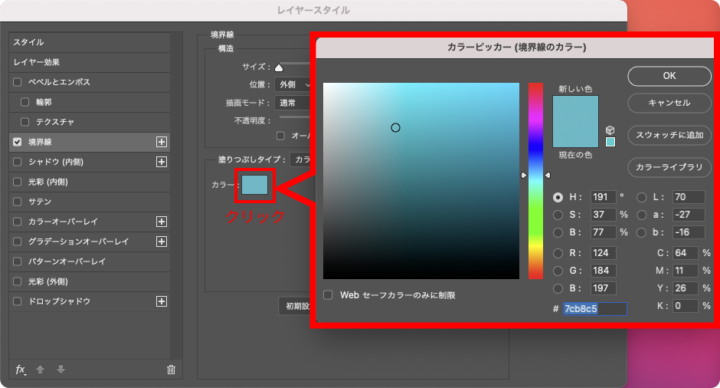
Task: Move effect down with arrow icon
Action: [x=61, y=369]
